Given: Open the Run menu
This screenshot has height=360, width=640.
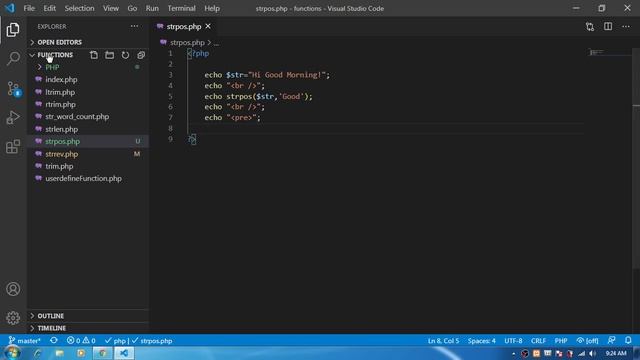Looking at the screenshot, I should coord(152,8).
